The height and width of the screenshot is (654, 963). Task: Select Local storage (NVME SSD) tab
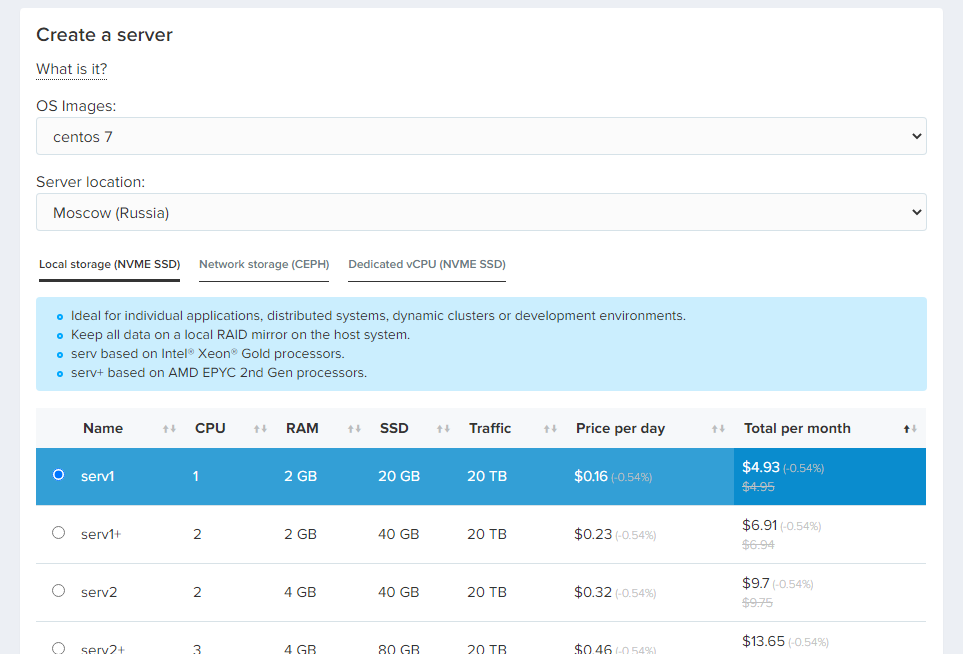pyautogui.click(x=109, y=265)
